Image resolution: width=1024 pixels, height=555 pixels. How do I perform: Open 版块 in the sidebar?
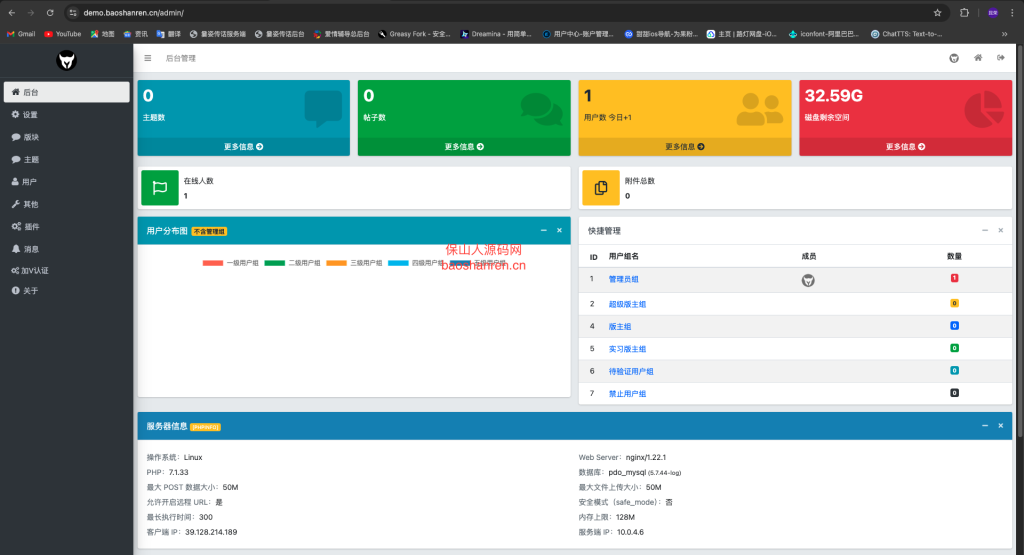click(x=67, y=137)
